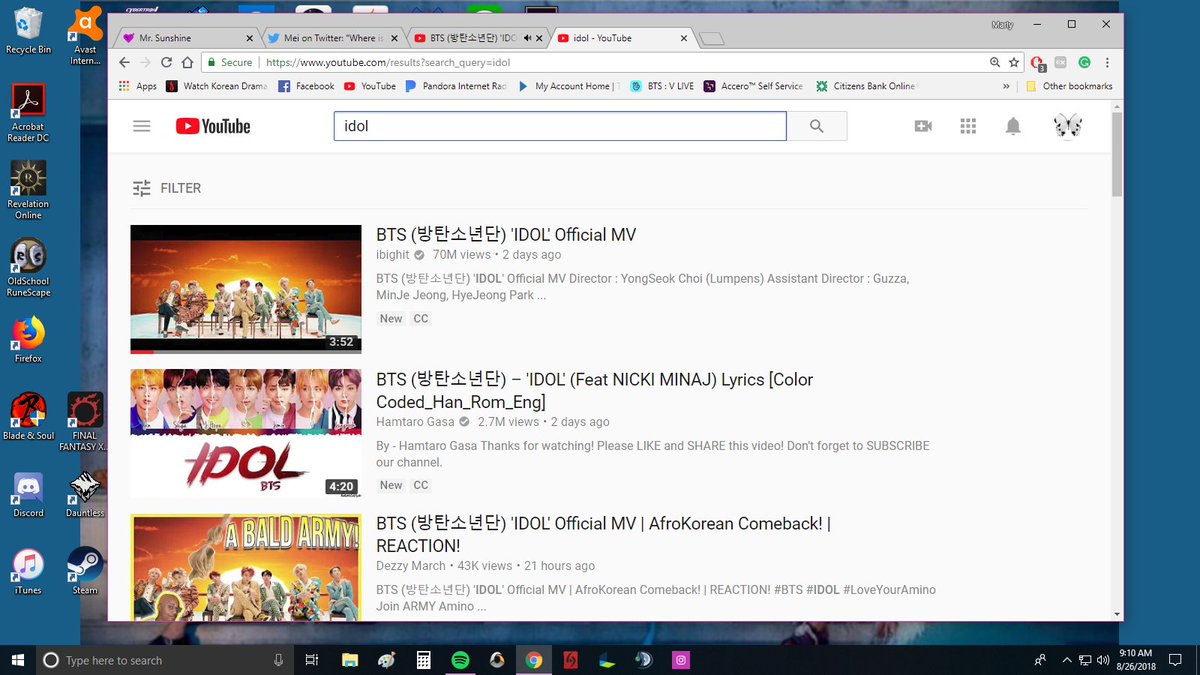Show hidden system tray icons
This screenshot has width=1200, height=675.
pos(1066,660)
